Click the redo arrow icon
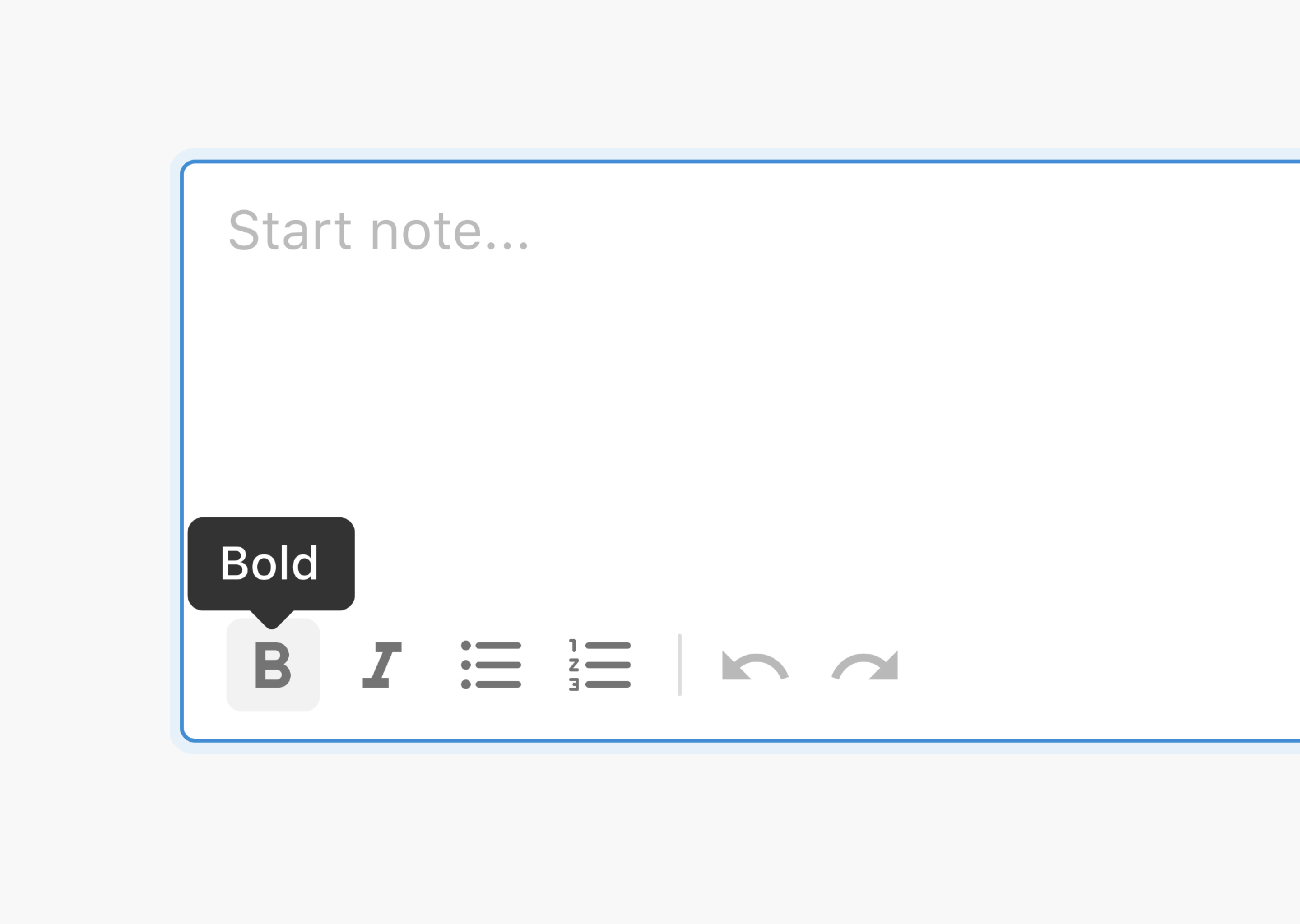1300x924 pixels. point(865,665)
